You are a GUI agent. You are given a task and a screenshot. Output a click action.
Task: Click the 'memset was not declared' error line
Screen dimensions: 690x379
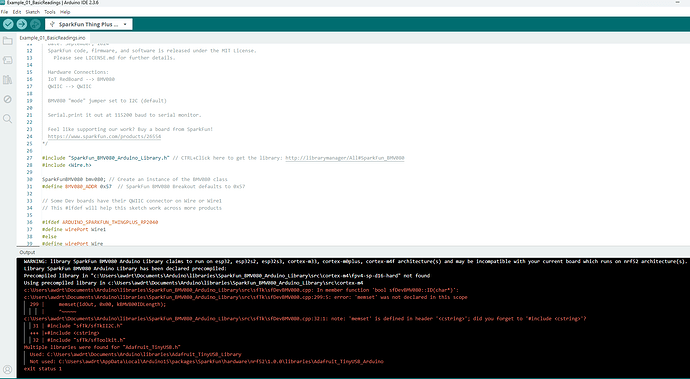pos(246,297)
